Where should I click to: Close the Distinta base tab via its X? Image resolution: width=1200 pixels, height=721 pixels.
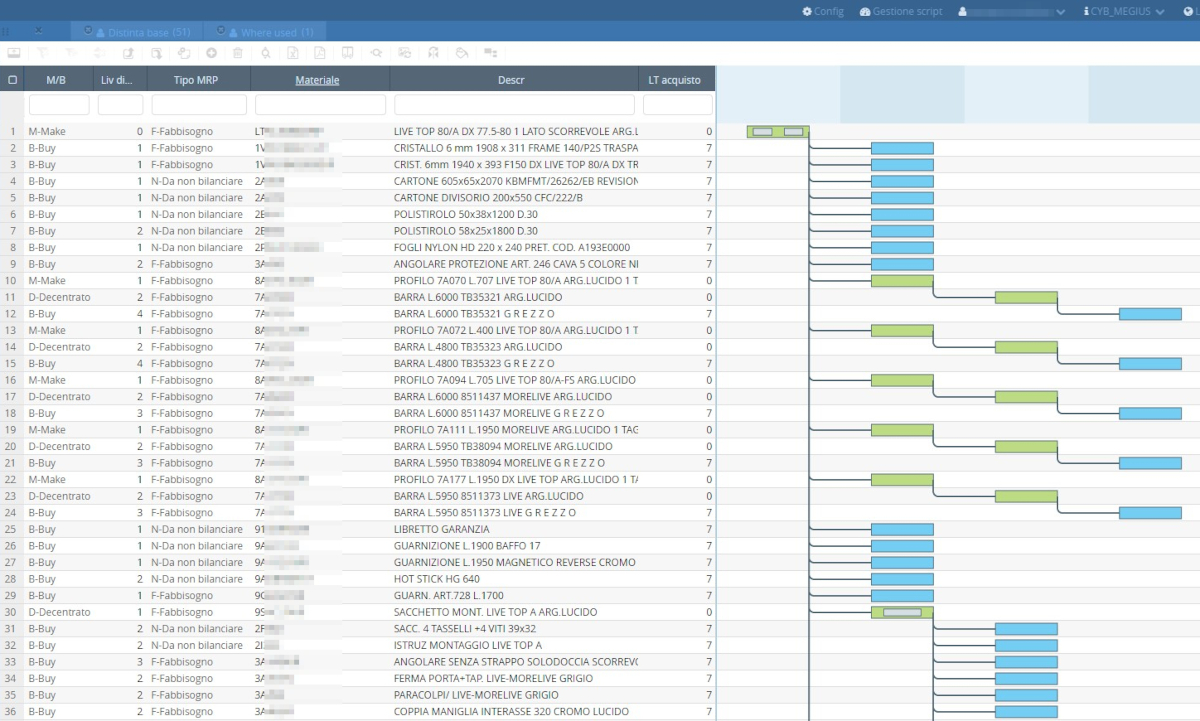pyautogui.click(x=88, y=30)
